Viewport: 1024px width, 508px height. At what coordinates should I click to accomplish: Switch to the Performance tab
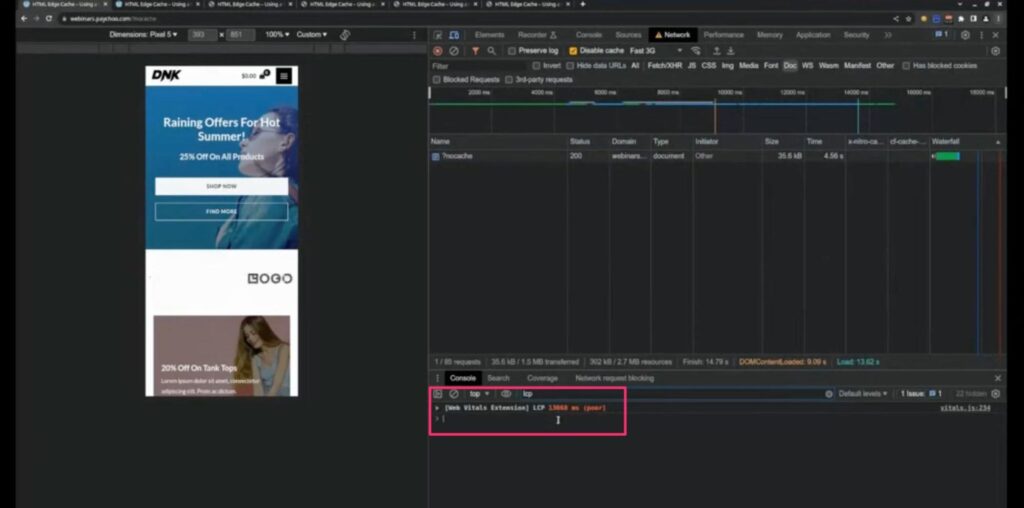pos(723,35)
